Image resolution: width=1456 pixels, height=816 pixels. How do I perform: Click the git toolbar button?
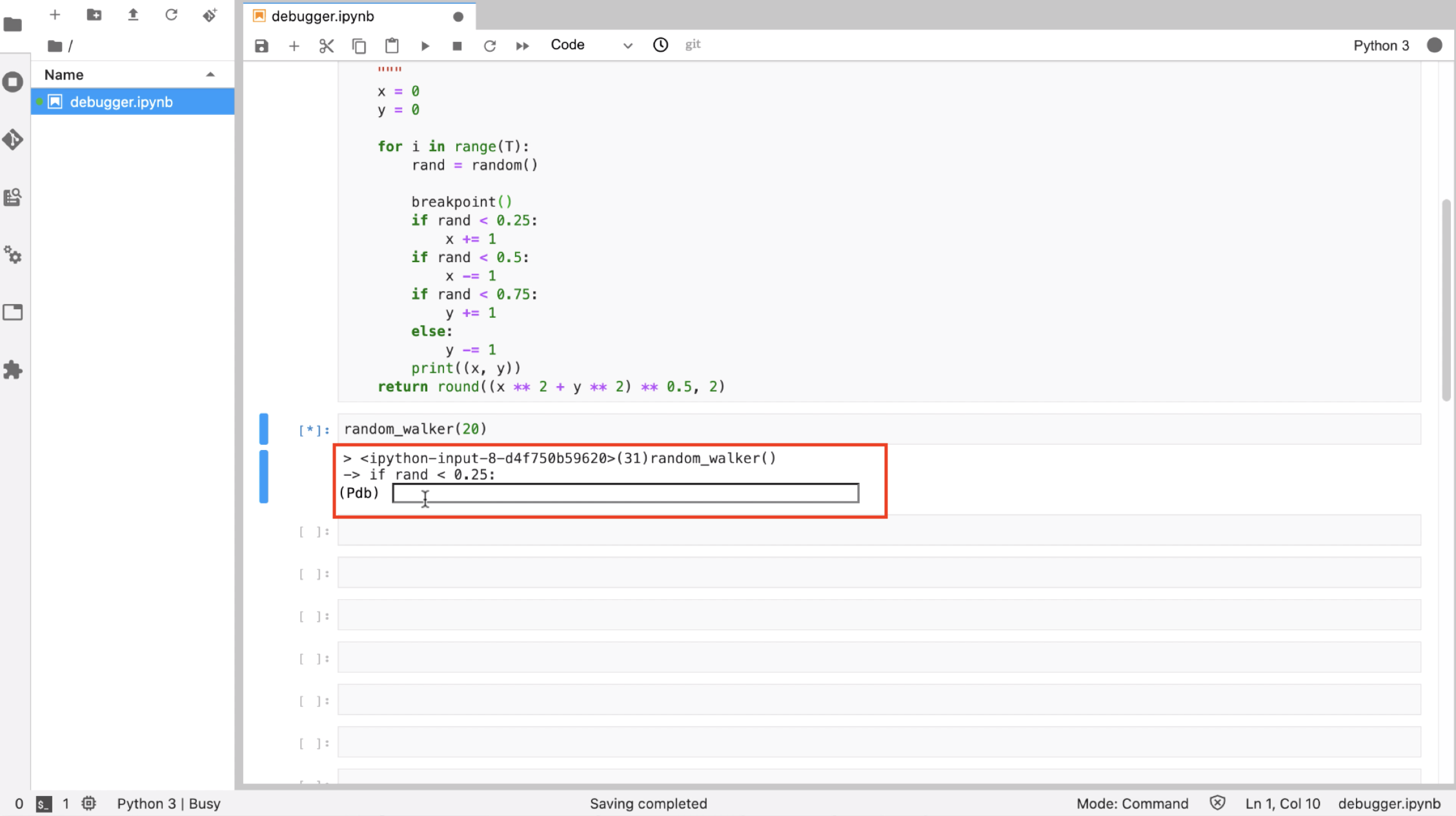tap(693, 45)
